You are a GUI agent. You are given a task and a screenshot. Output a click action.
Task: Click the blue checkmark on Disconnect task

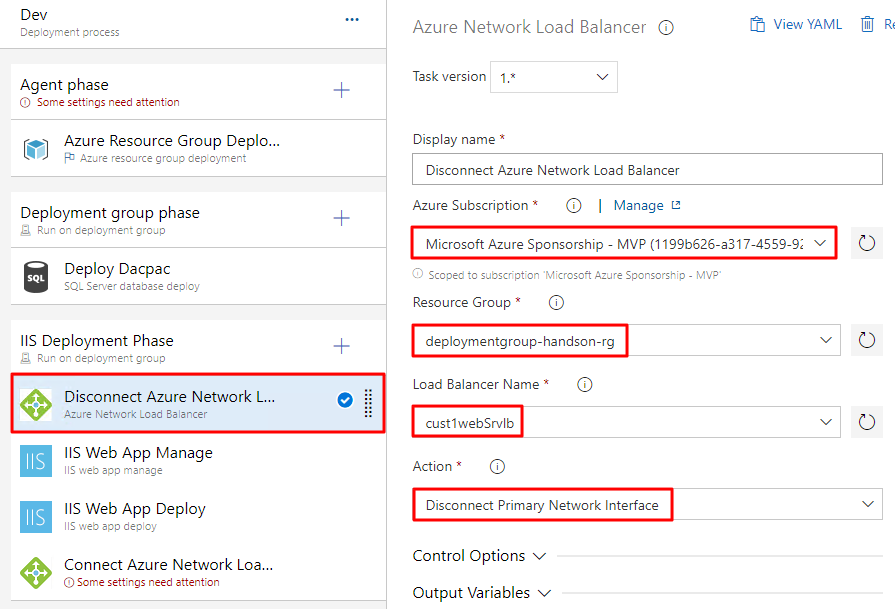(345, 400)
